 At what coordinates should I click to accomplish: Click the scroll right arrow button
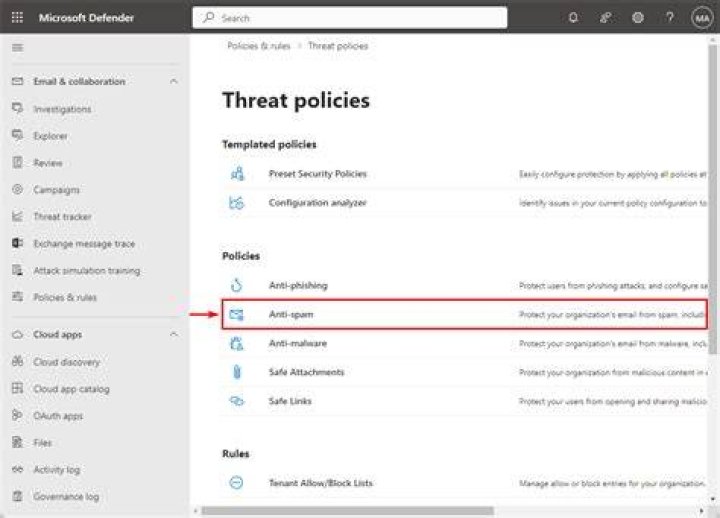(701, 511)
